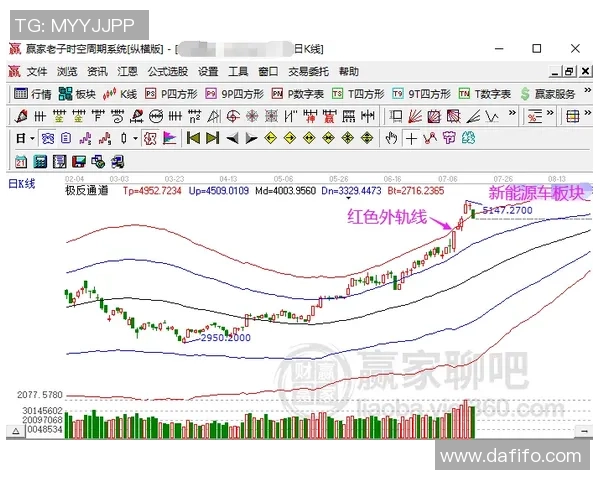Viewport: 600px width, 480px height.
Task: Open the T数字表 tool
Action: tap(484, 94)
